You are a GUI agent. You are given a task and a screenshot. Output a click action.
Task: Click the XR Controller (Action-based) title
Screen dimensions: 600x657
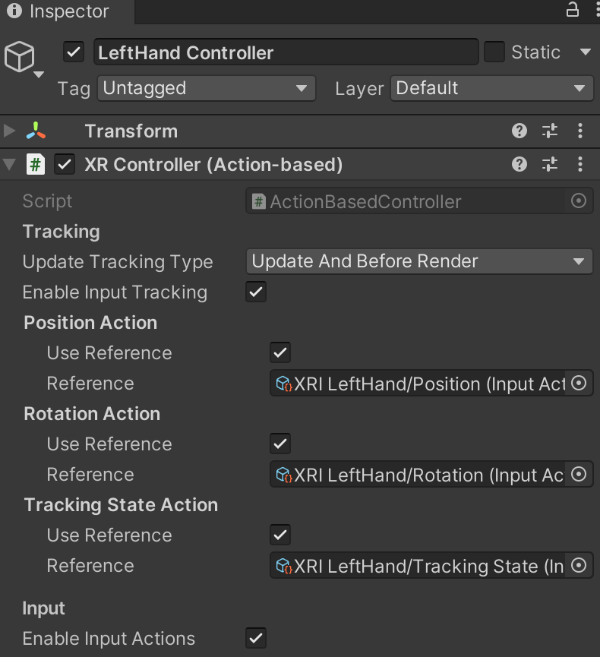tap(214, 165)
